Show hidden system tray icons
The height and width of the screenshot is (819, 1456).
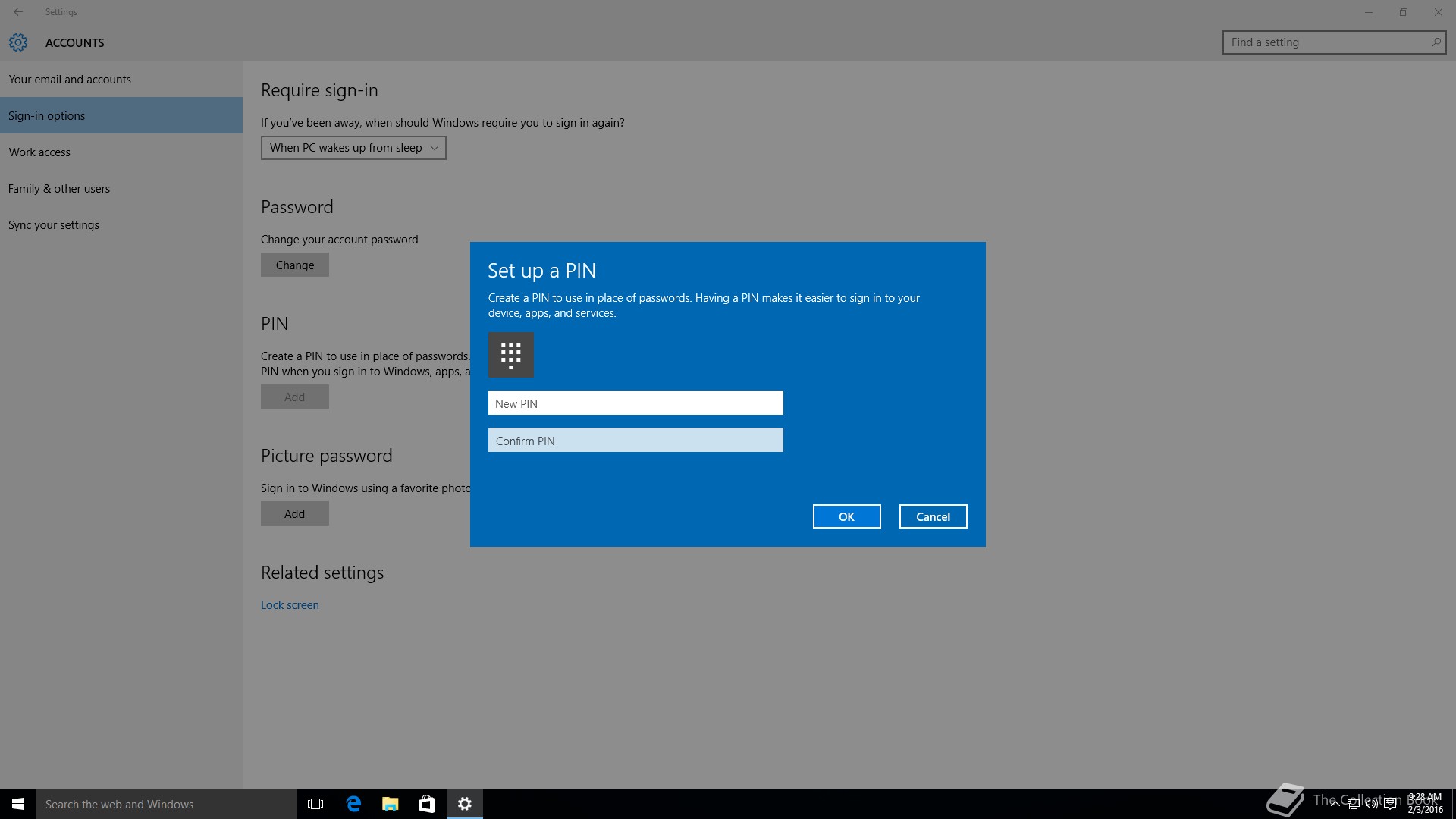tap(1335, 805)
